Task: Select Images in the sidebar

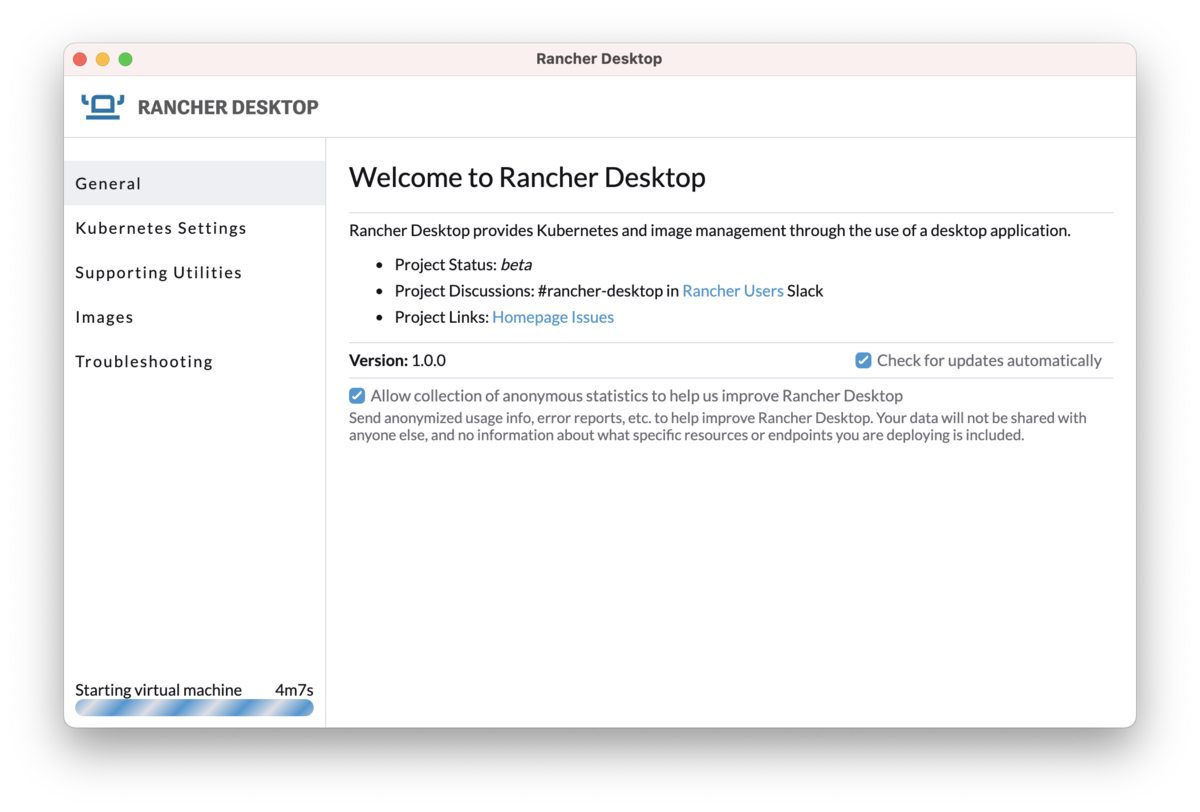Action: coord(195,317)
